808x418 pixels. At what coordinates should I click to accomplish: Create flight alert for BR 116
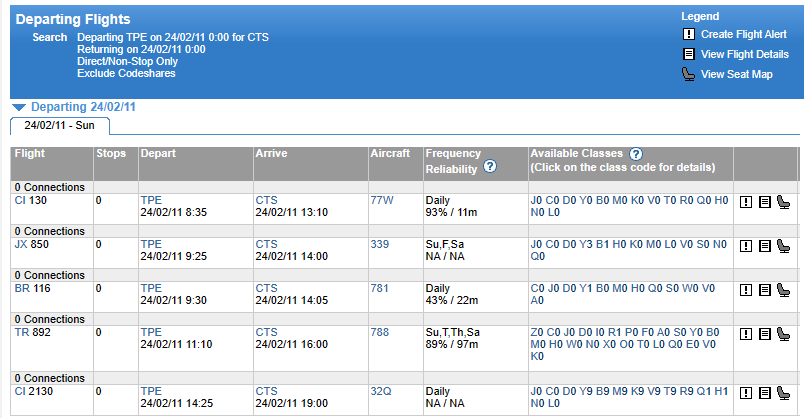746,290
